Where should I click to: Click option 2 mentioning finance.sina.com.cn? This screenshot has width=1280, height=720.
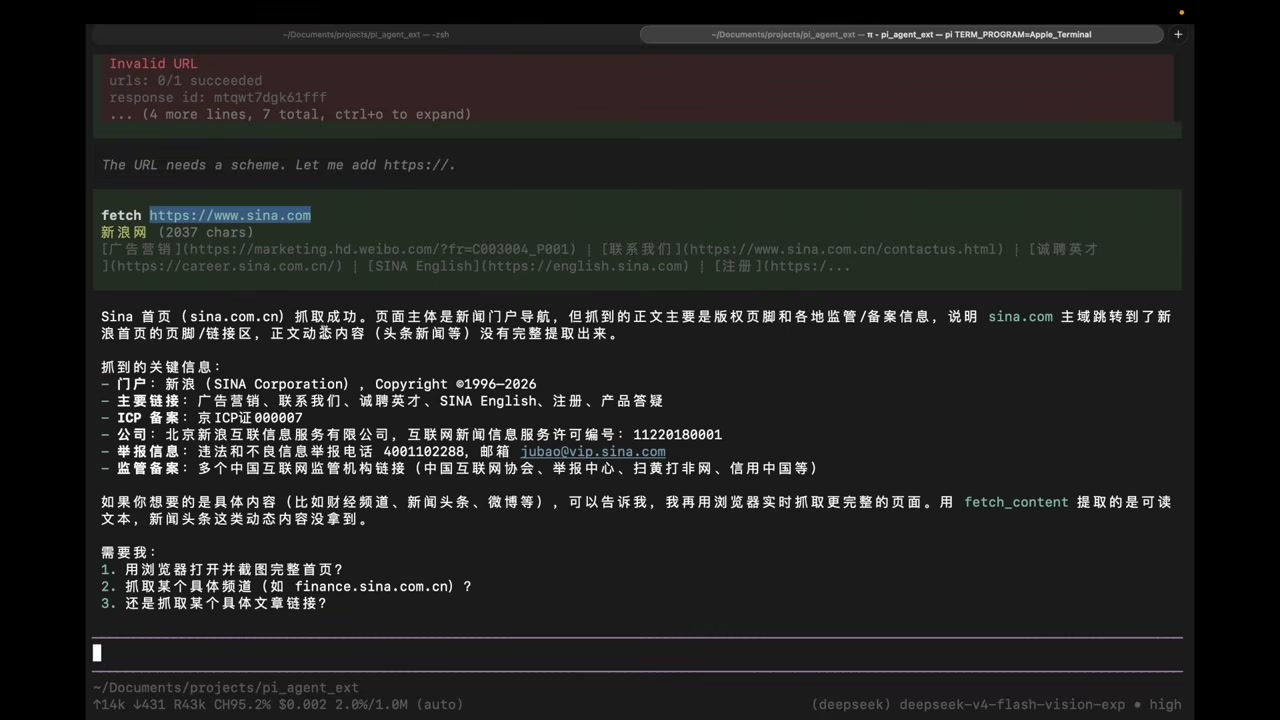point(286,586)
